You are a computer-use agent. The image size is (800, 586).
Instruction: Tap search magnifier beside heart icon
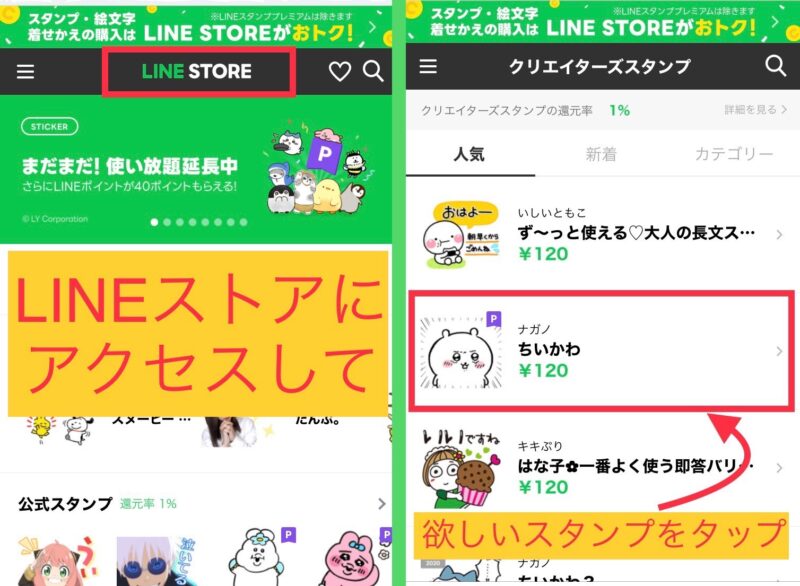coord(373,71)
